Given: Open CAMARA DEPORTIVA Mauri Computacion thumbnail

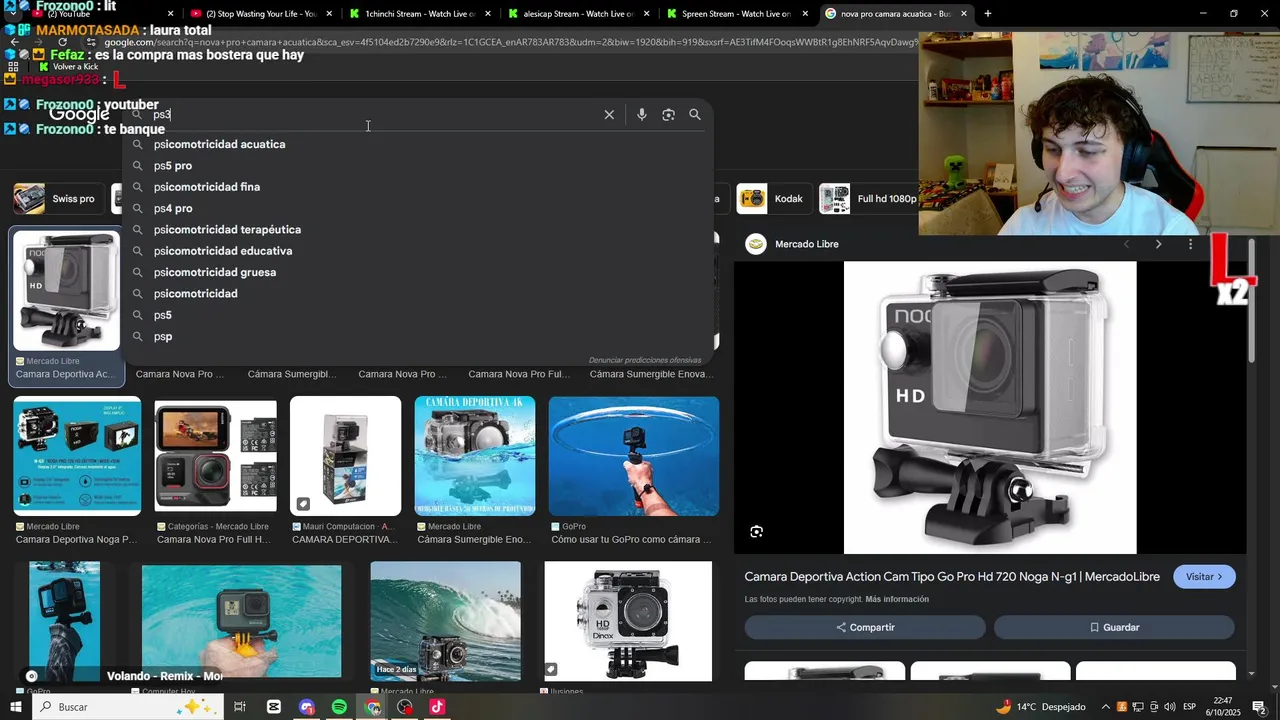Looking at the screenshot, I should pos(345,456).
